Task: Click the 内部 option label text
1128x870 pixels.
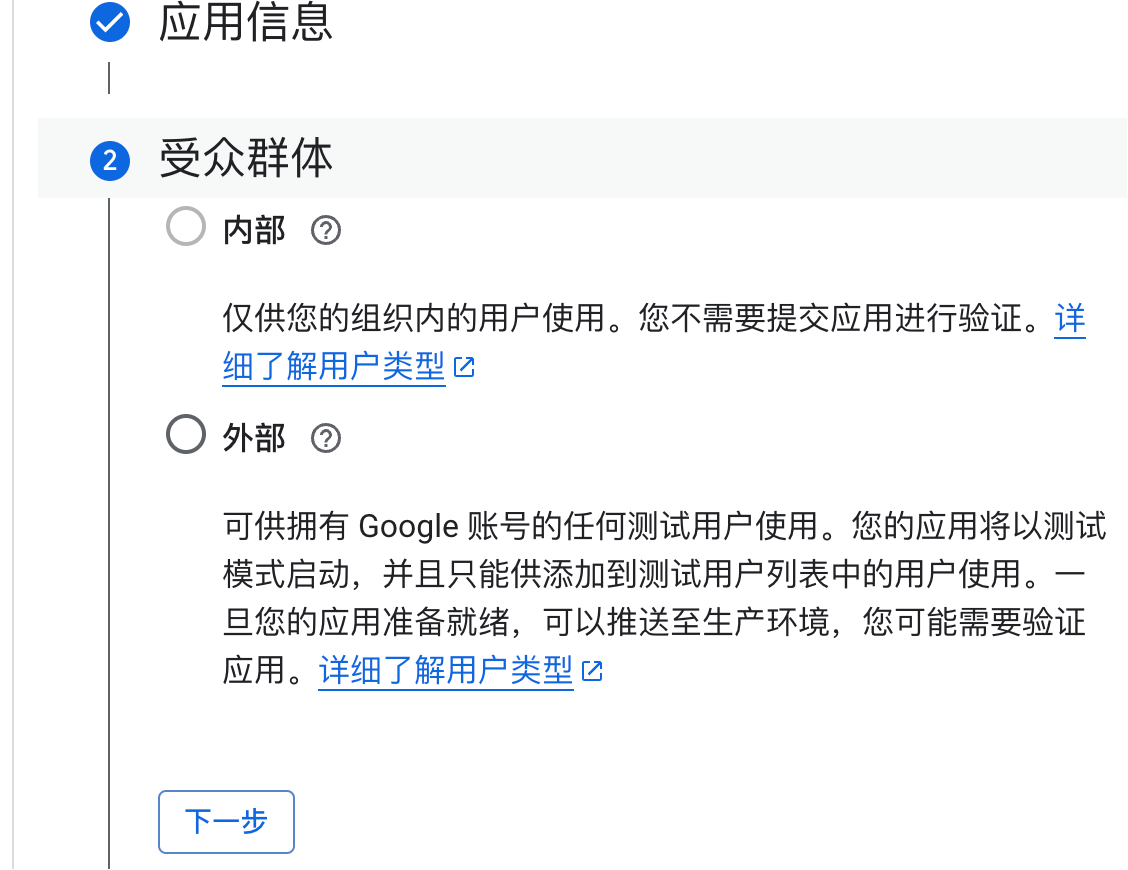Action: tap(254, 230)
